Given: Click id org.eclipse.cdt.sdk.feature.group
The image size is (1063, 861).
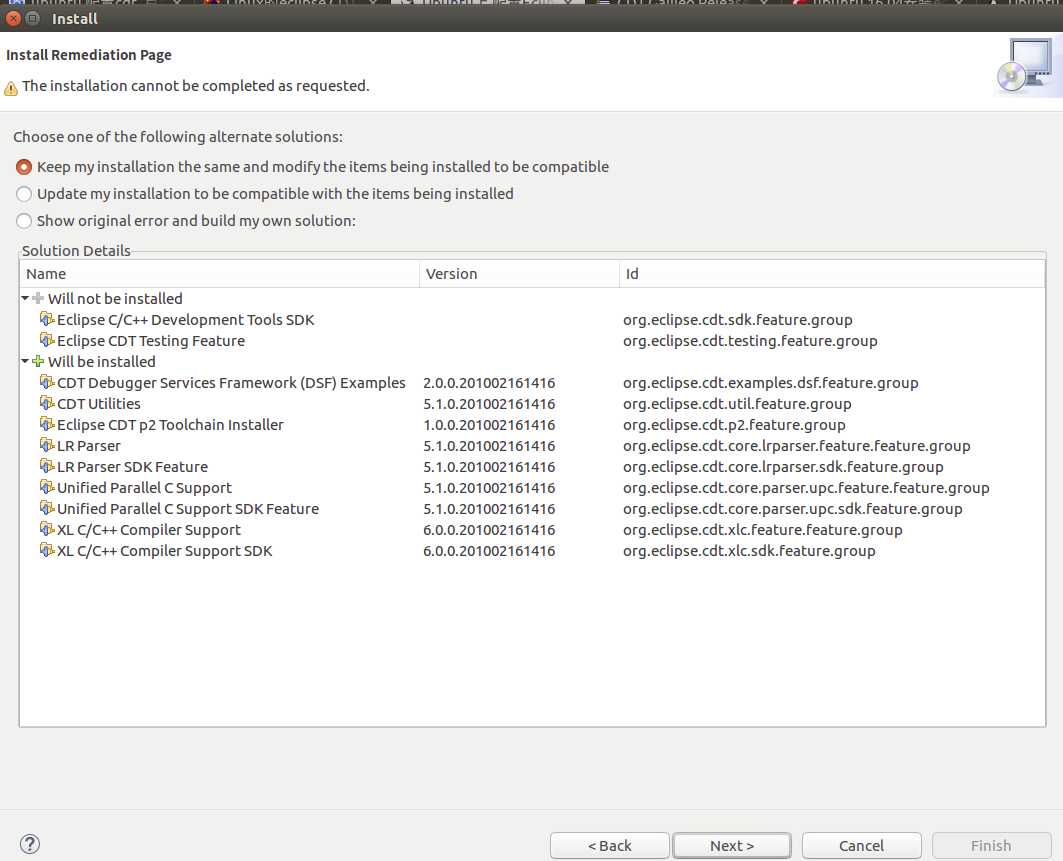Looking at the screenshot, I should pos(738,319).
